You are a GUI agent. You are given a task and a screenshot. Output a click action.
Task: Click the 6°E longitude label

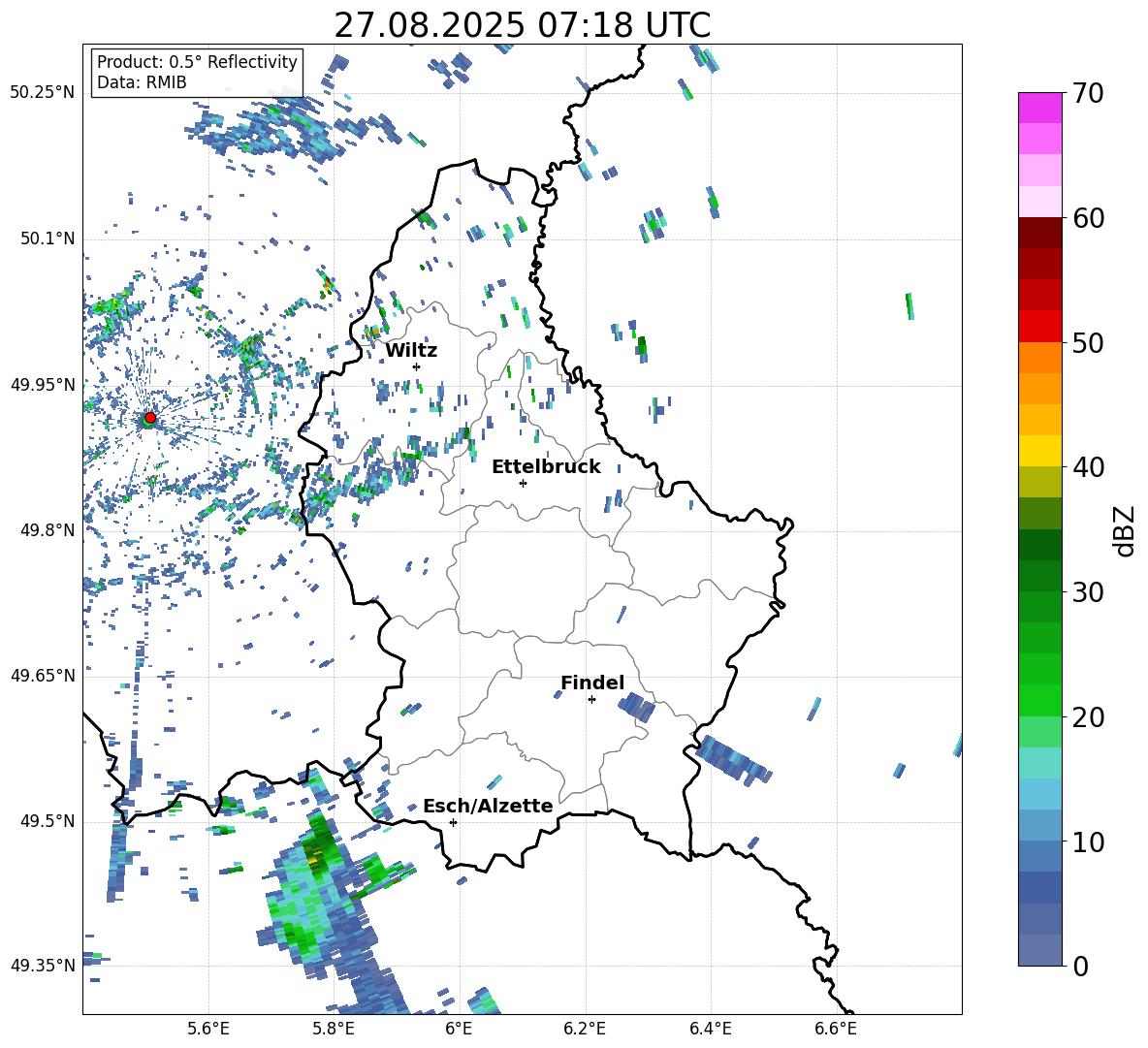point(459,1029)
